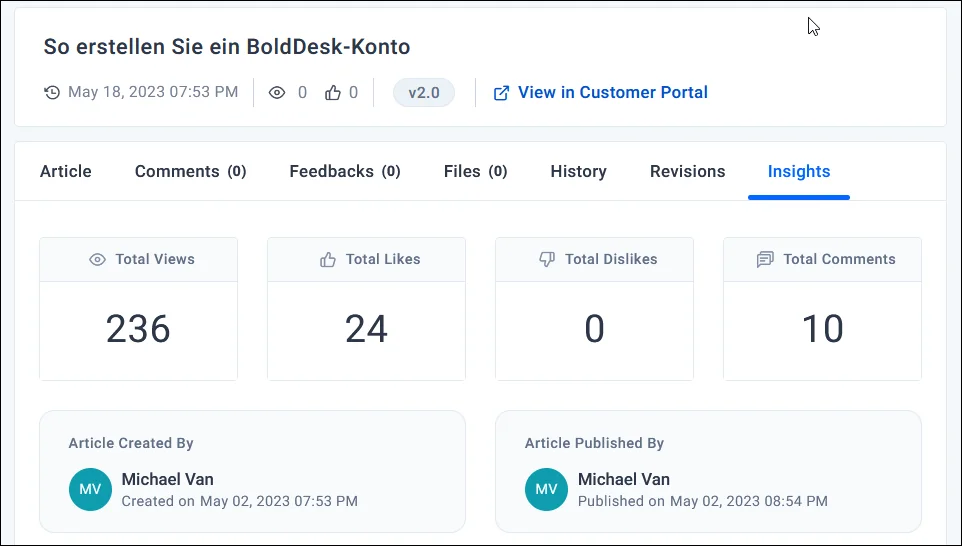Image resolution: width=962 pixels, height=546 pixels.
Task: Click the thumbs-down icon in Total Dislikes card
Action: 547,260
